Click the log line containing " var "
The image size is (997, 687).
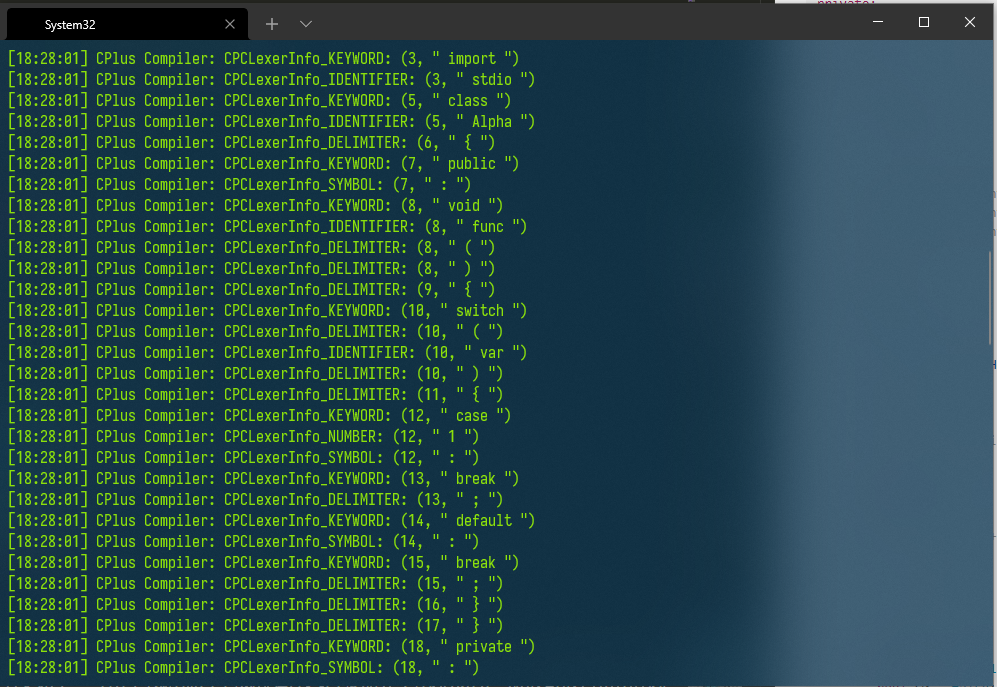coord(268,352)
